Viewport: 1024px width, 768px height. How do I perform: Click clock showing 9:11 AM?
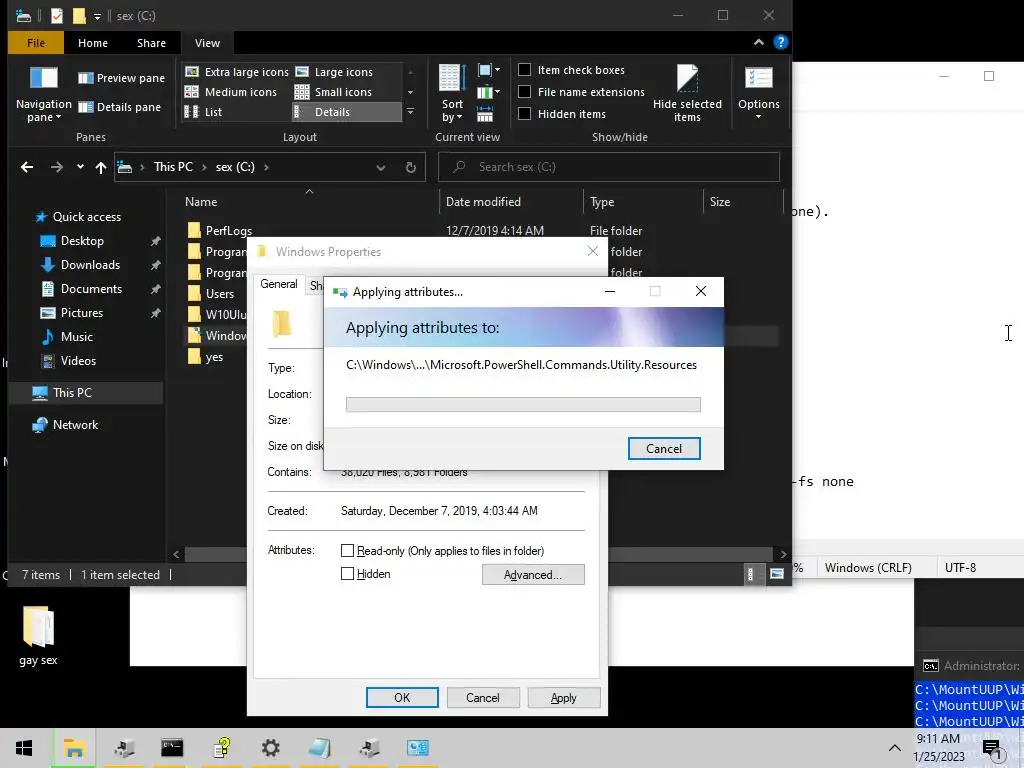(x=938, y=739)
